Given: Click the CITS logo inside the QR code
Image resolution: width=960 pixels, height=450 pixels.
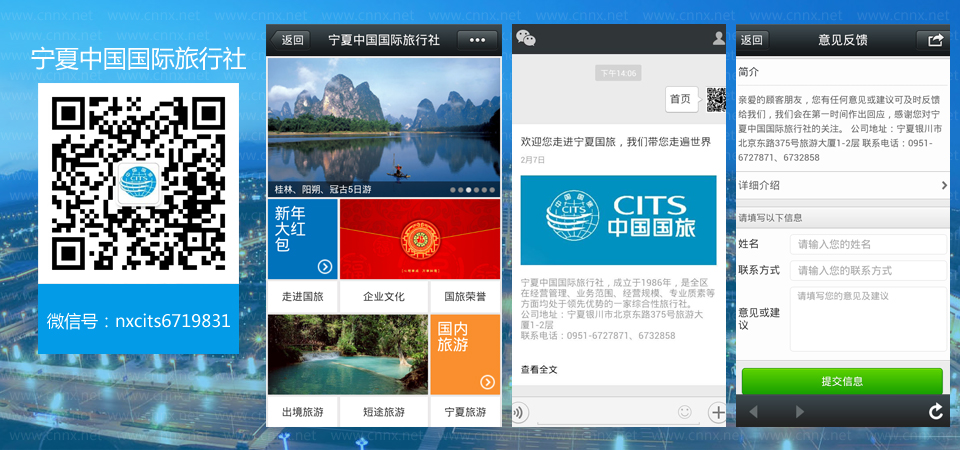Looking at the screenshot, I should coord(138,183).
